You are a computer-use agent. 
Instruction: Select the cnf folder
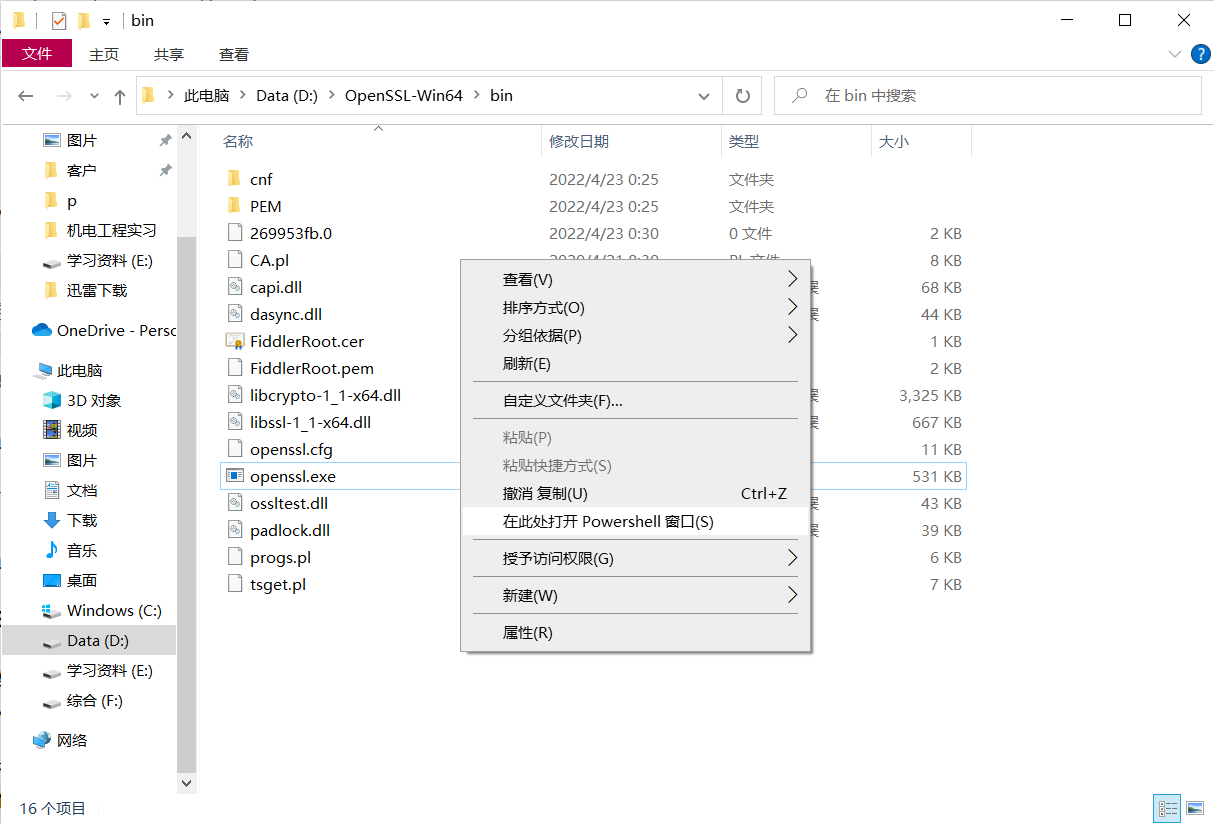pos(261,179)
